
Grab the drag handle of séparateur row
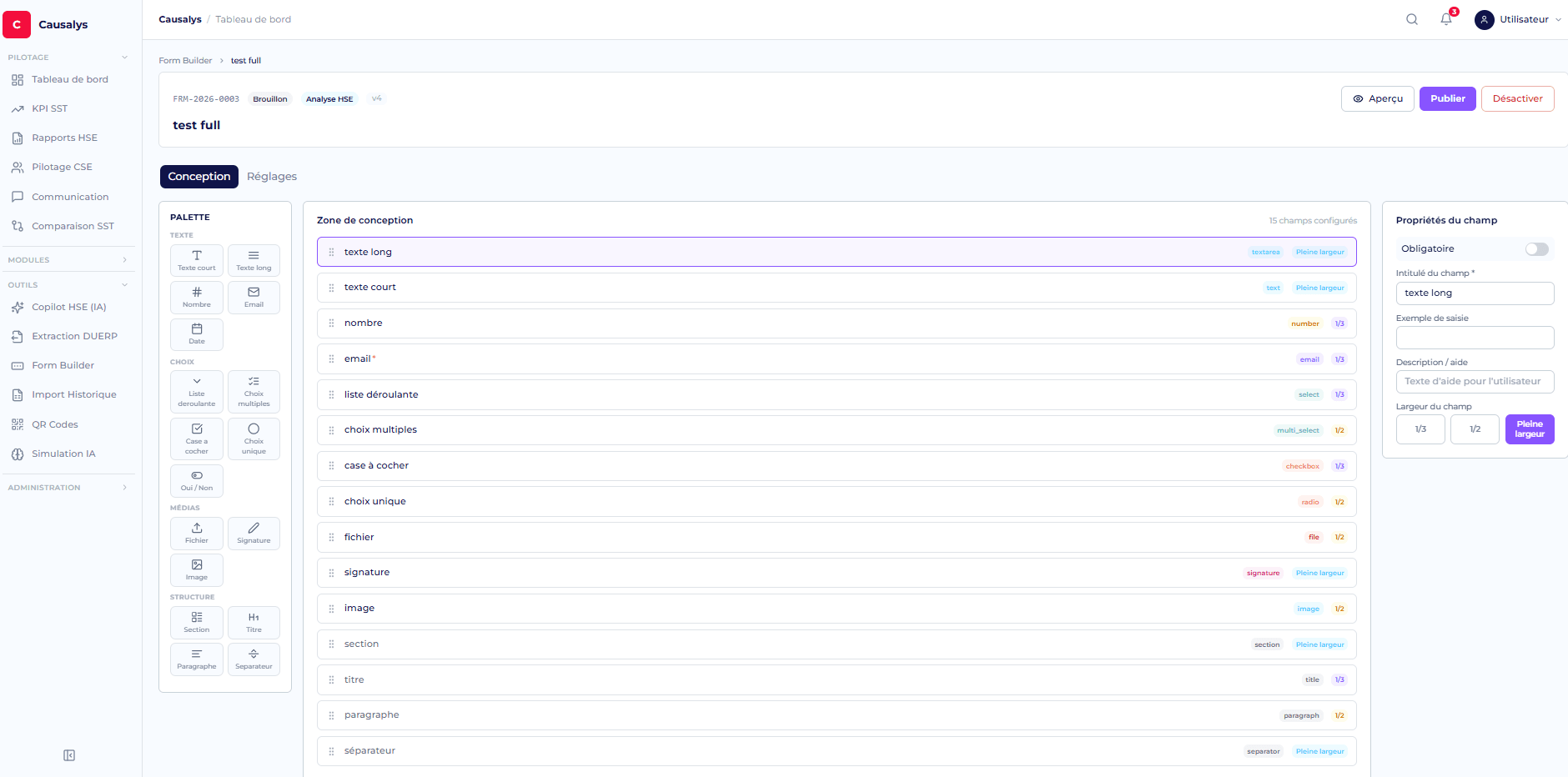tap(331, 751)
